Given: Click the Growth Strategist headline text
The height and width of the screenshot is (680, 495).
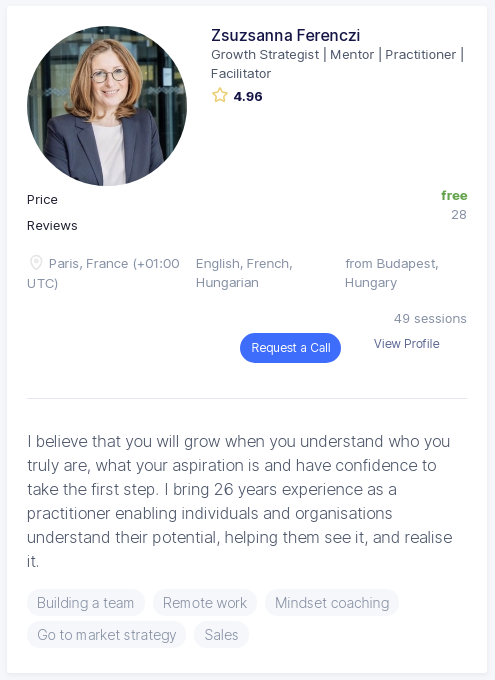Looking at the screenshot, I should click(338, 64).
